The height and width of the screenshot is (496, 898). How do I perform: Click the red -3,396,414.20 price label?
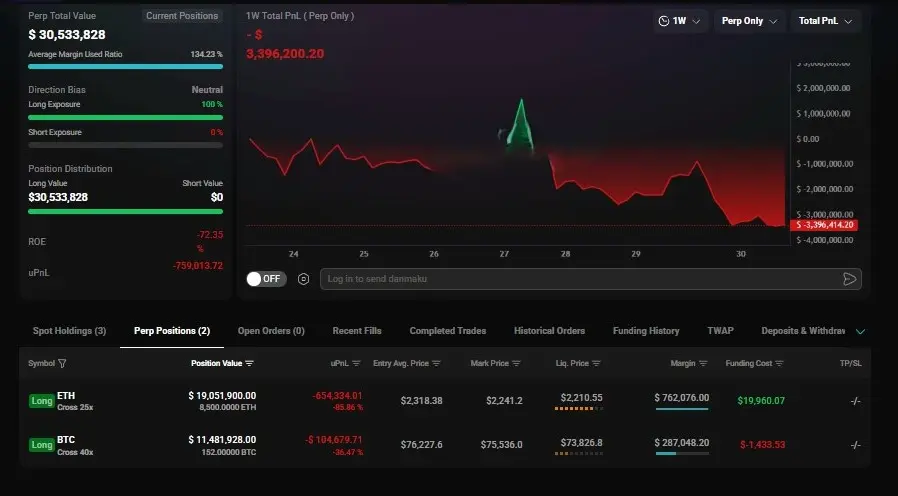(x=824, y=225)
